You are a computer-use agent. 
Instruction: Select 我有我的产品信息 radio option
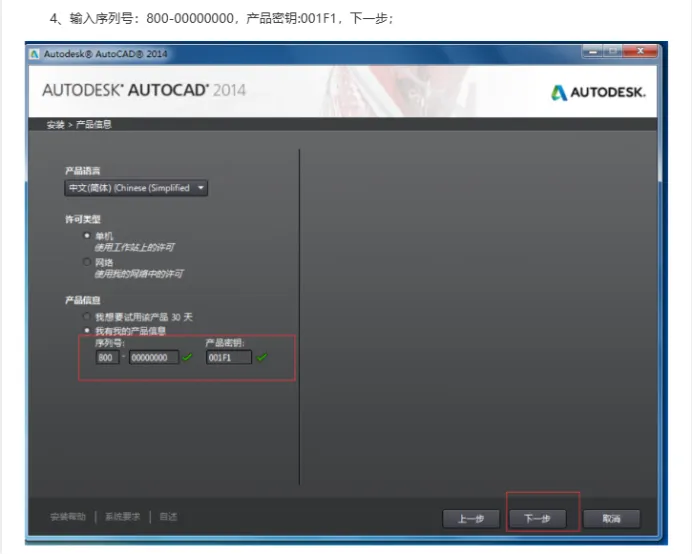click(x=87, y=330)
